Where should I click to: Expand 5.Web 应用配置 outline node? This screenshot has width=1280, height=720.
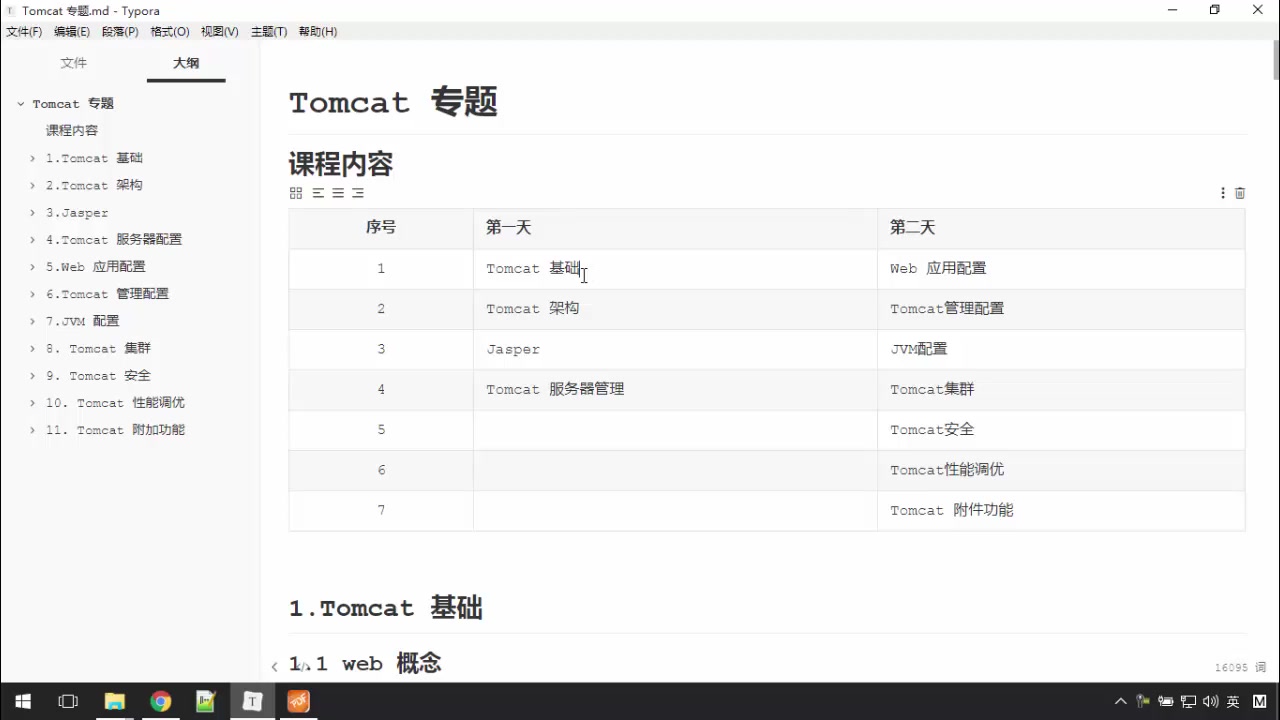[x=33, y=267]
